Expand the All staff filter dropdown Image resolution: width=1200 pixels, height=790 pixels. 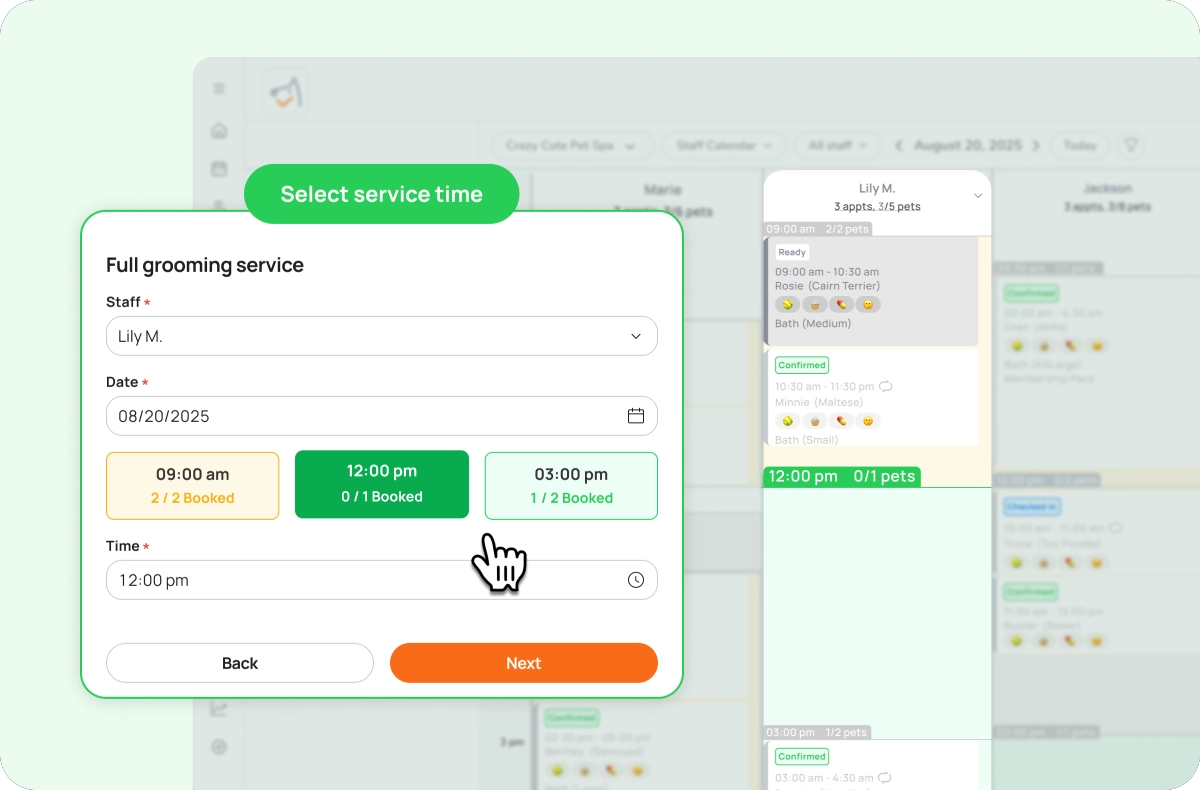[x=837, y=145]
